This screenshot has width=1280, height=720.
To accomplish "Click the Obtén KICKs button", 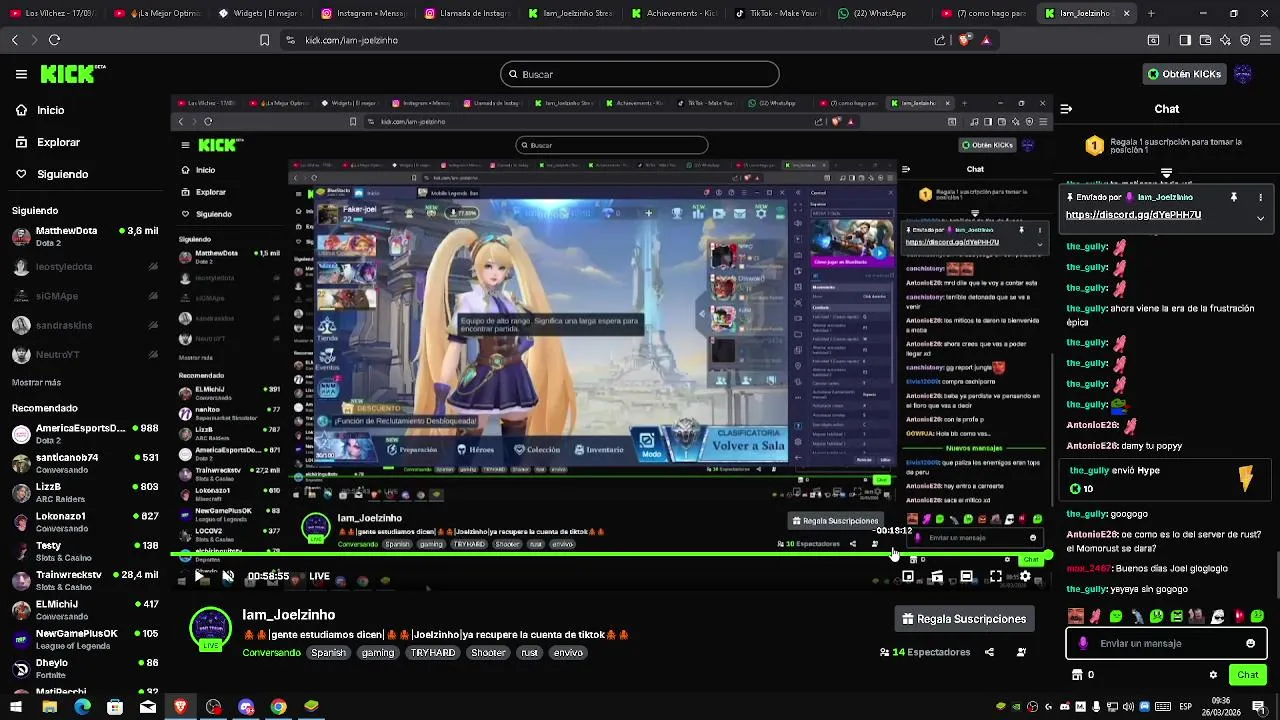I will 1184,74.
